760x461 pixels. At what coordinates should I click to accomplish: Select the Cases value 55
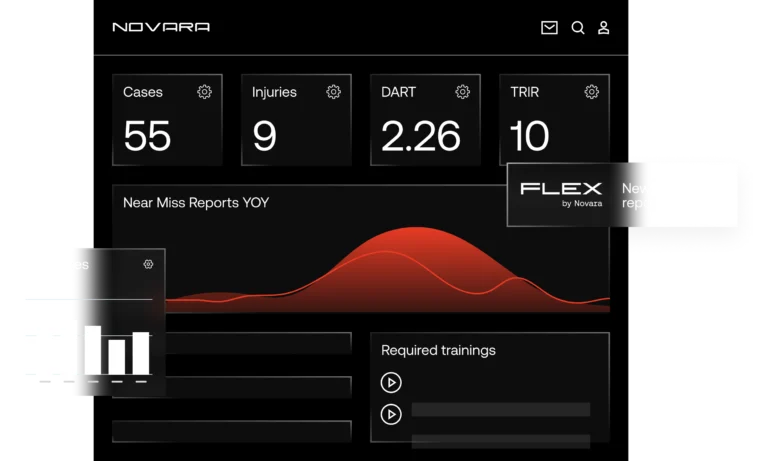click(147, 136)
